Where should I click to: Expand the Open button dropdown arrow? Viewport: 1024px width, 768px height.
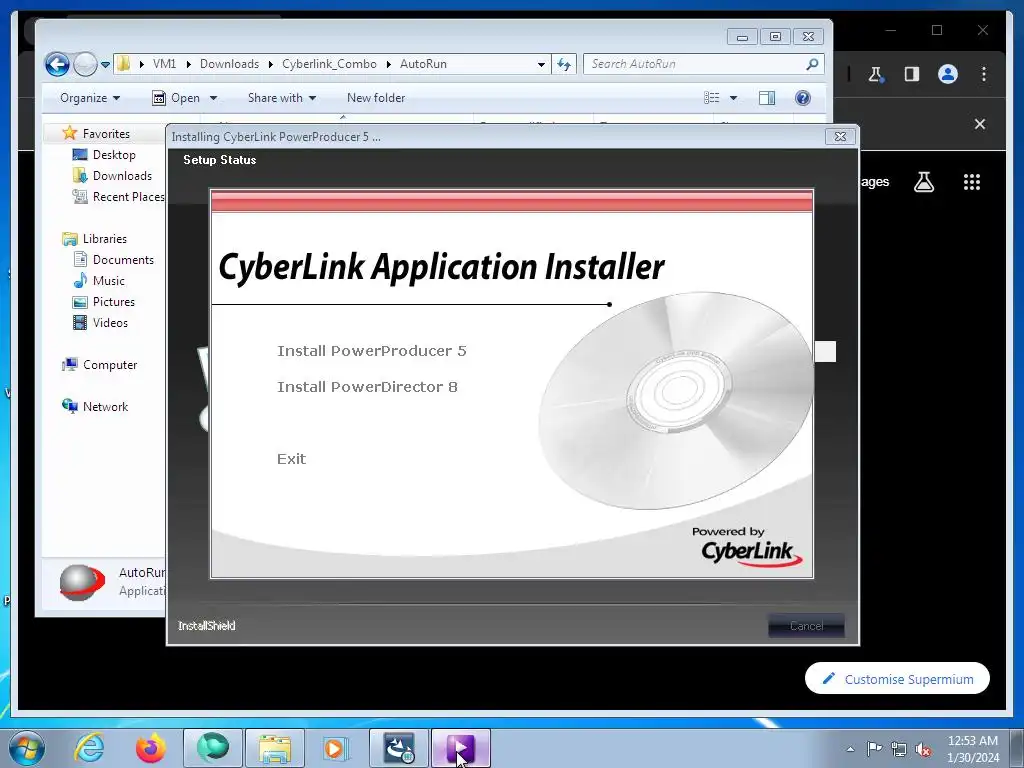(213, 98)
